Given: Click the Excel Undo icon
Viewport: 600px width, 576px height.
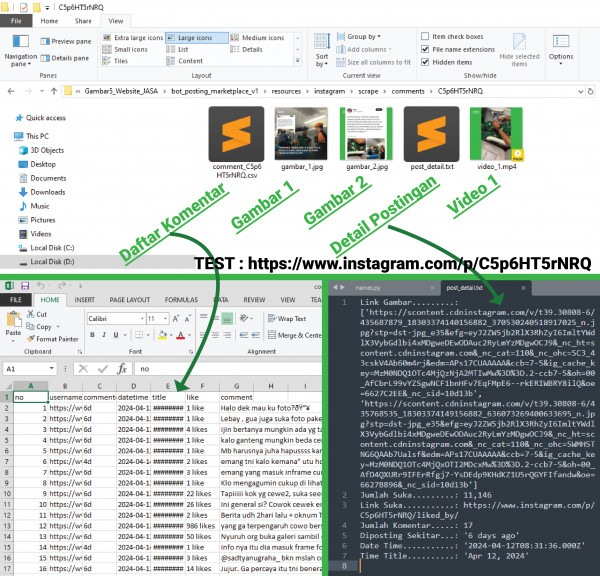Looking at the screenshot, I should point(41,286).
